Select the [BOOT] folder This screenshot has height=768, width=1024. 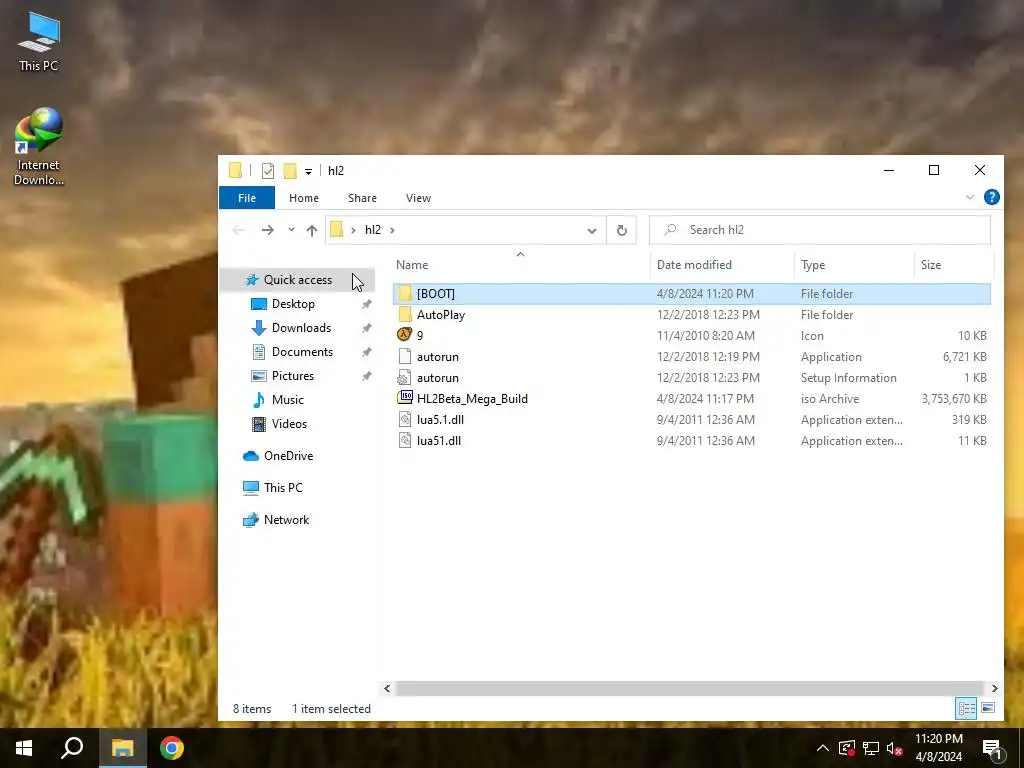pos(692,294)
